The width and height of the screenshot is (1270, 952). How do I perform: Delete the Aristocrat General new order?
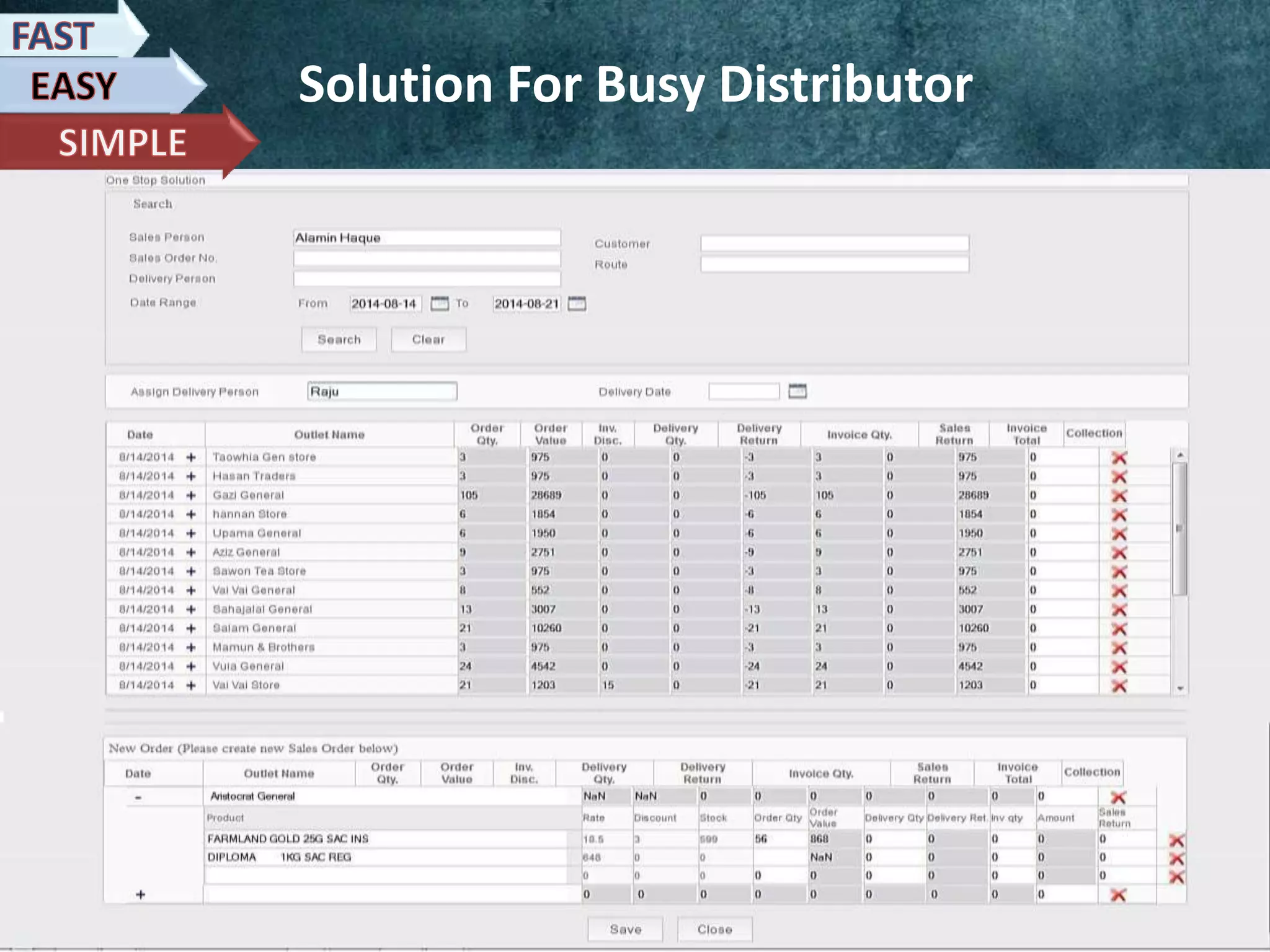click(x=1118, y=797)
